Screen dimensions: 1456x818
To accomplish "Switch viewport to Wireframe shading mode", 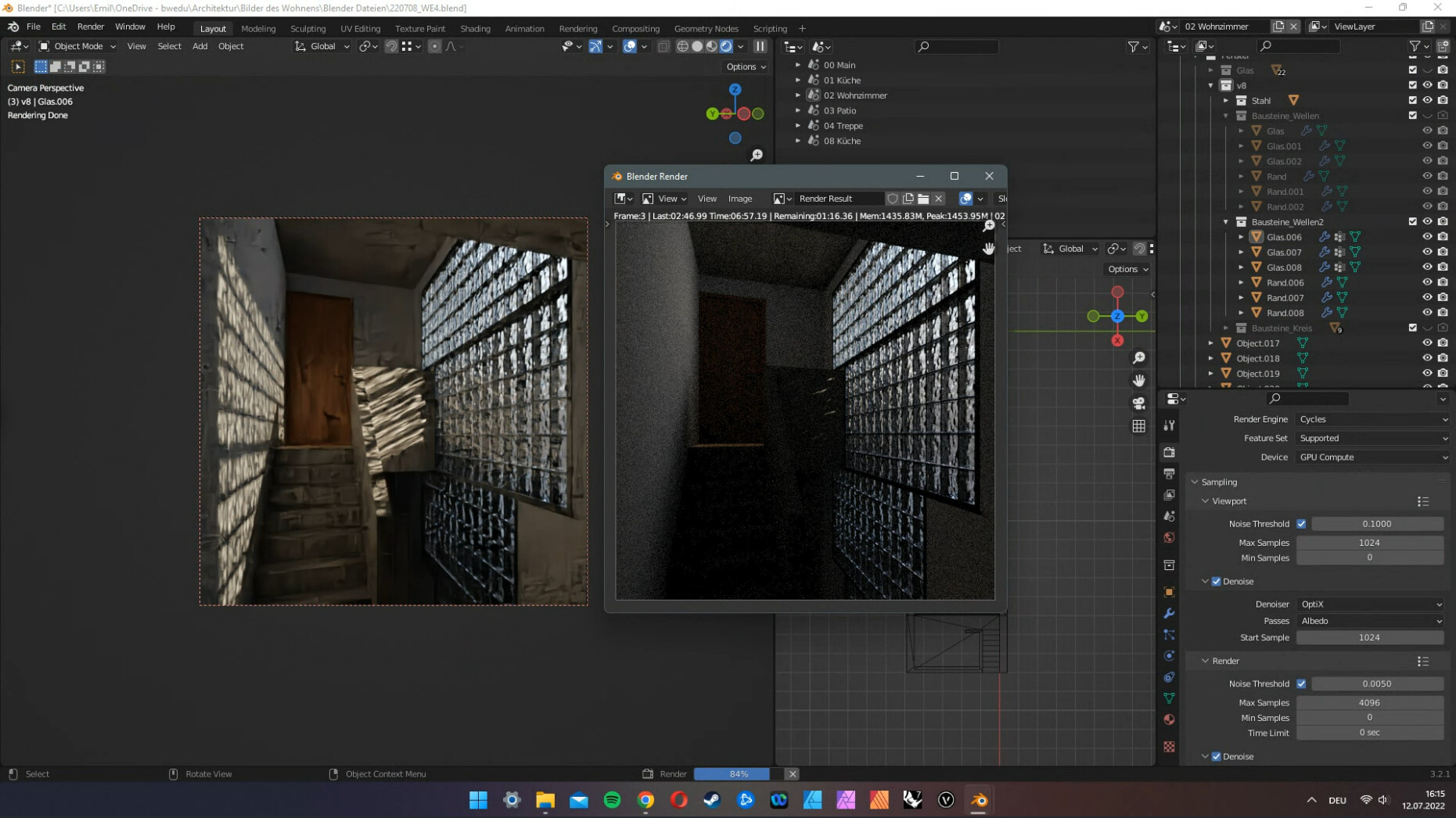I will point(682,46).
